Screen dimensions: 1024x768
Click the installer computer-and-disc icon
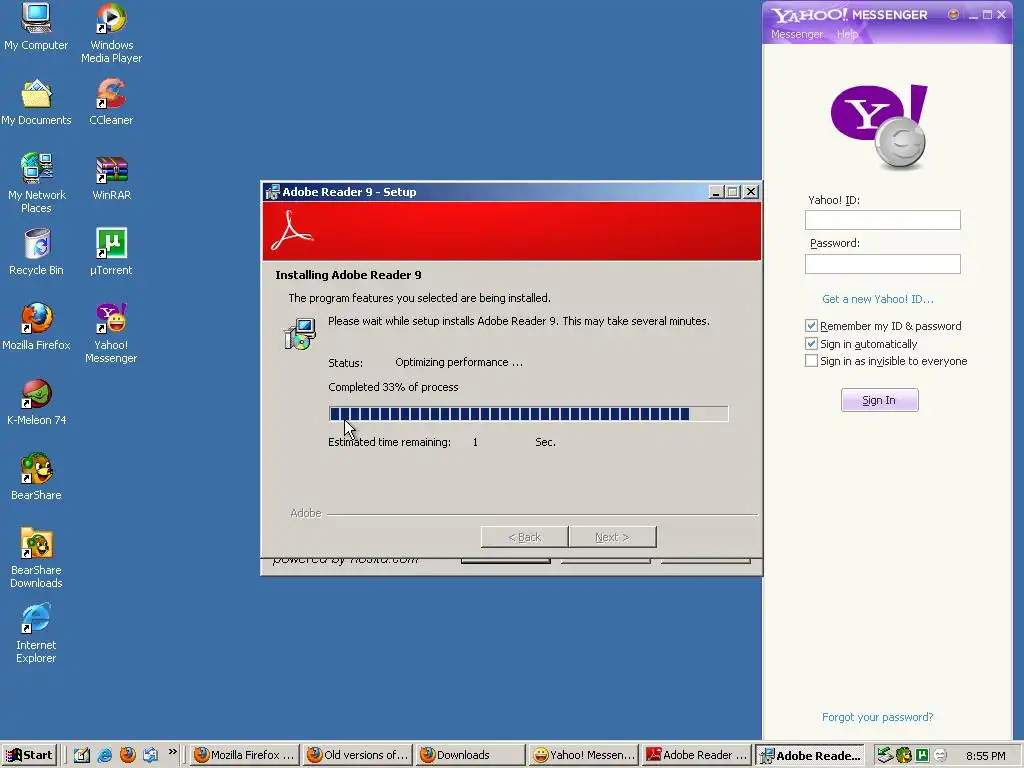300,334
